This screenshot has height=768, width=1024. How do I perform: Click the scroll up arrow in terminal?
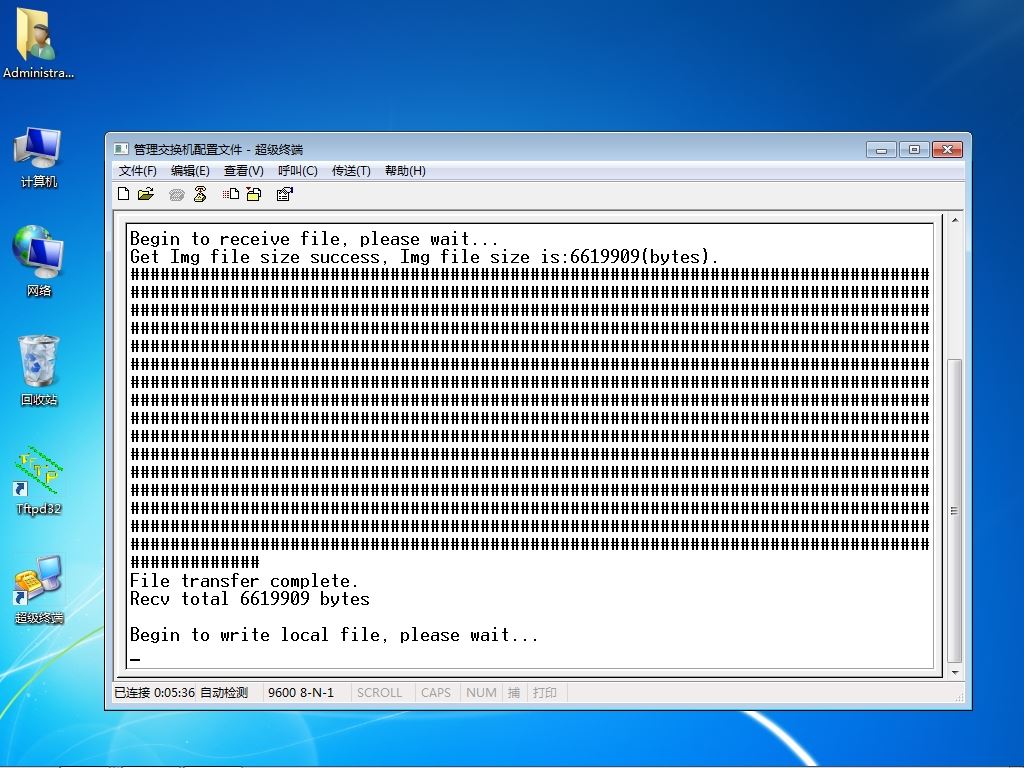(955, 221)
